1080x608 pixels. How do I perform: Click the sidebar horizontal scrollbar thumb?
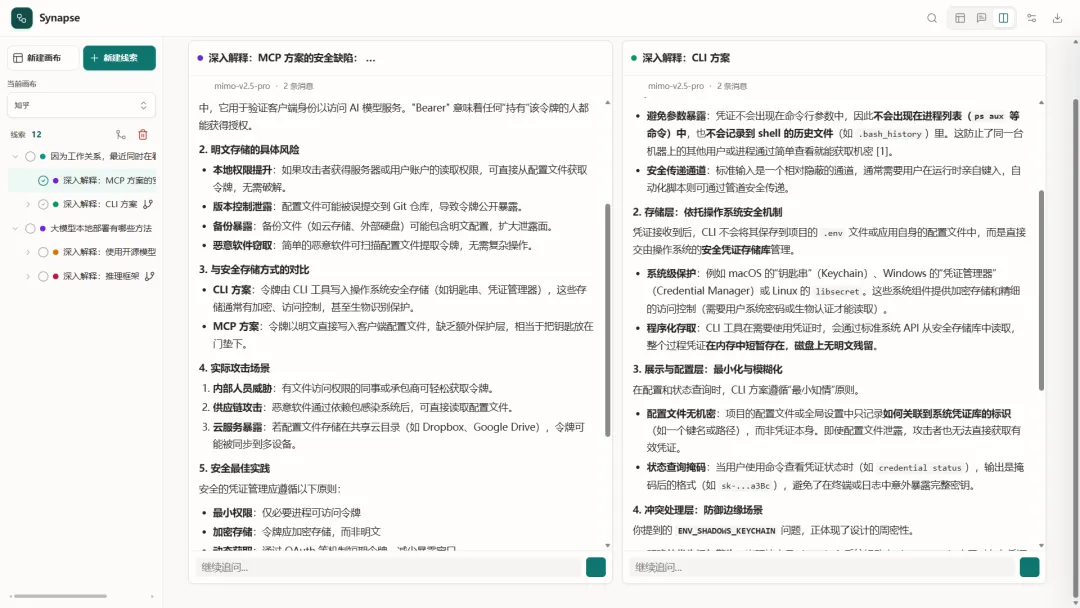[x=59, y=596]
